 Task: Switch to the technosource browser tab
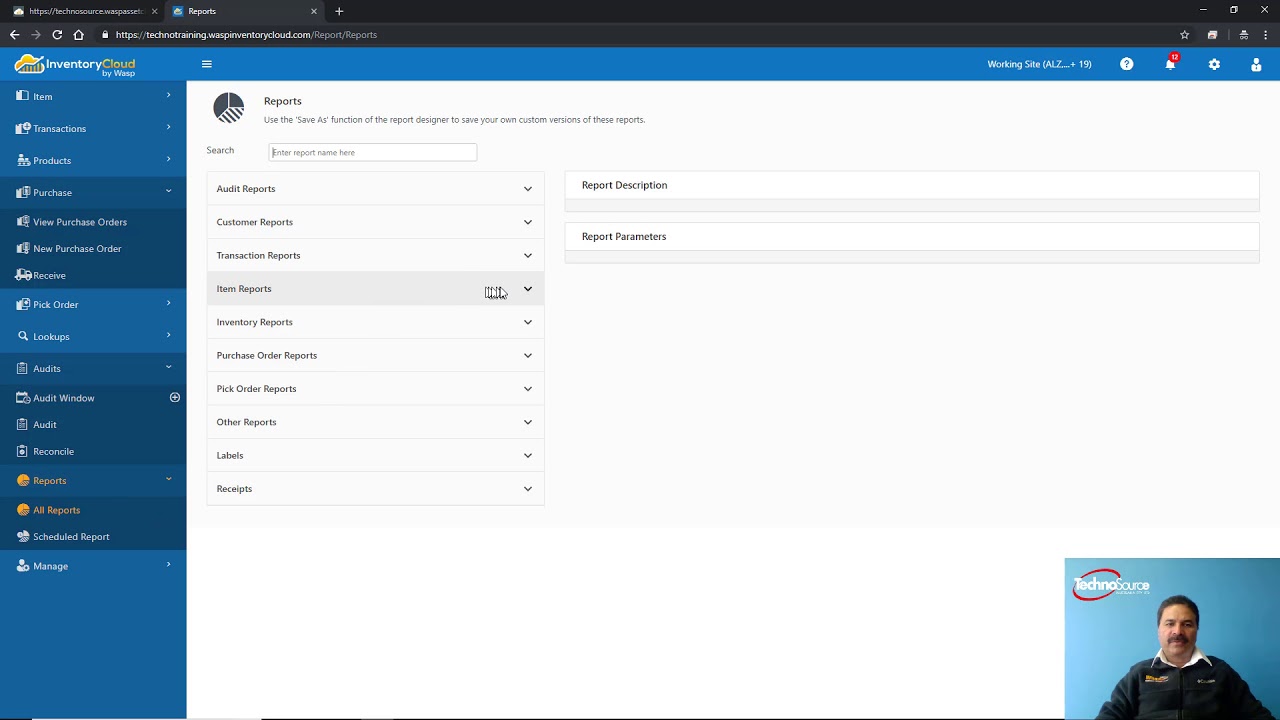84,11
